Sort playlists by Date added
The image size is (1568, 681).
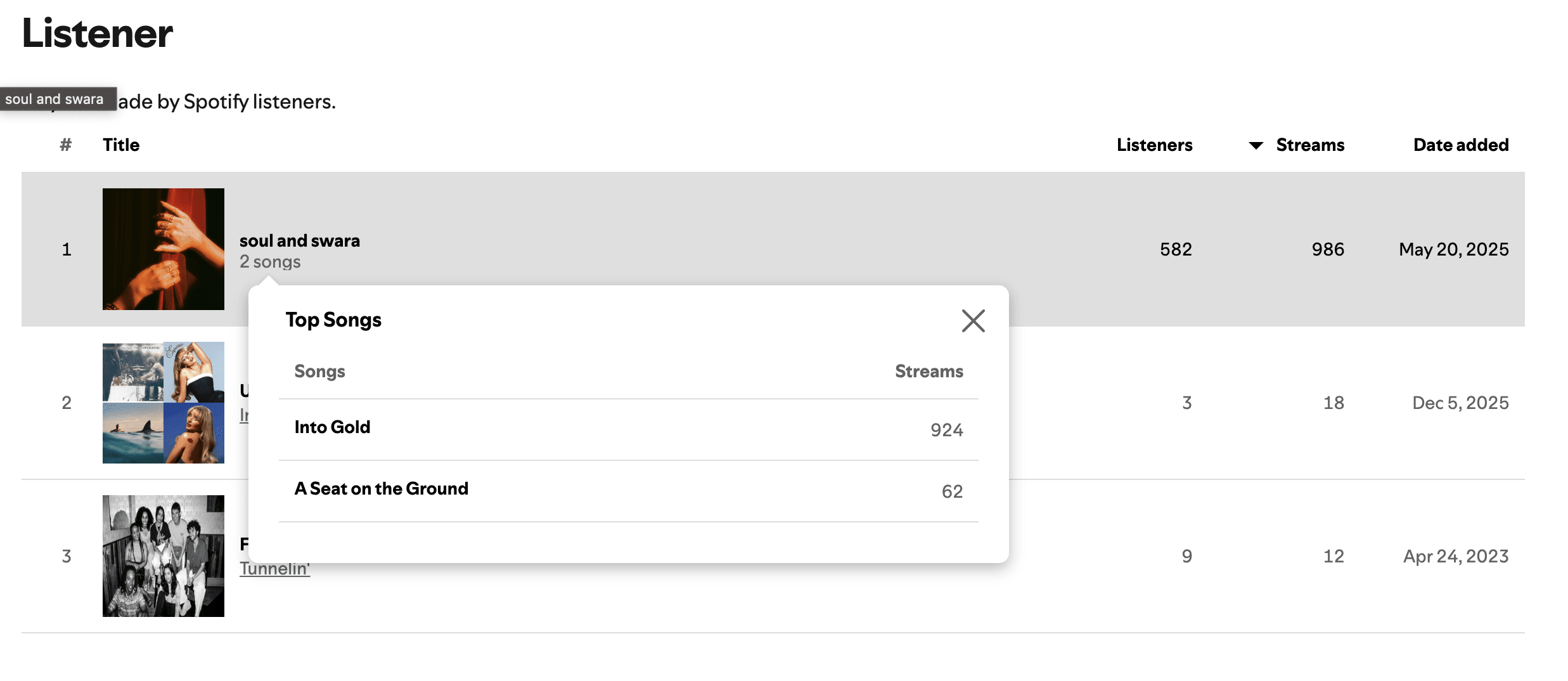1460,145
